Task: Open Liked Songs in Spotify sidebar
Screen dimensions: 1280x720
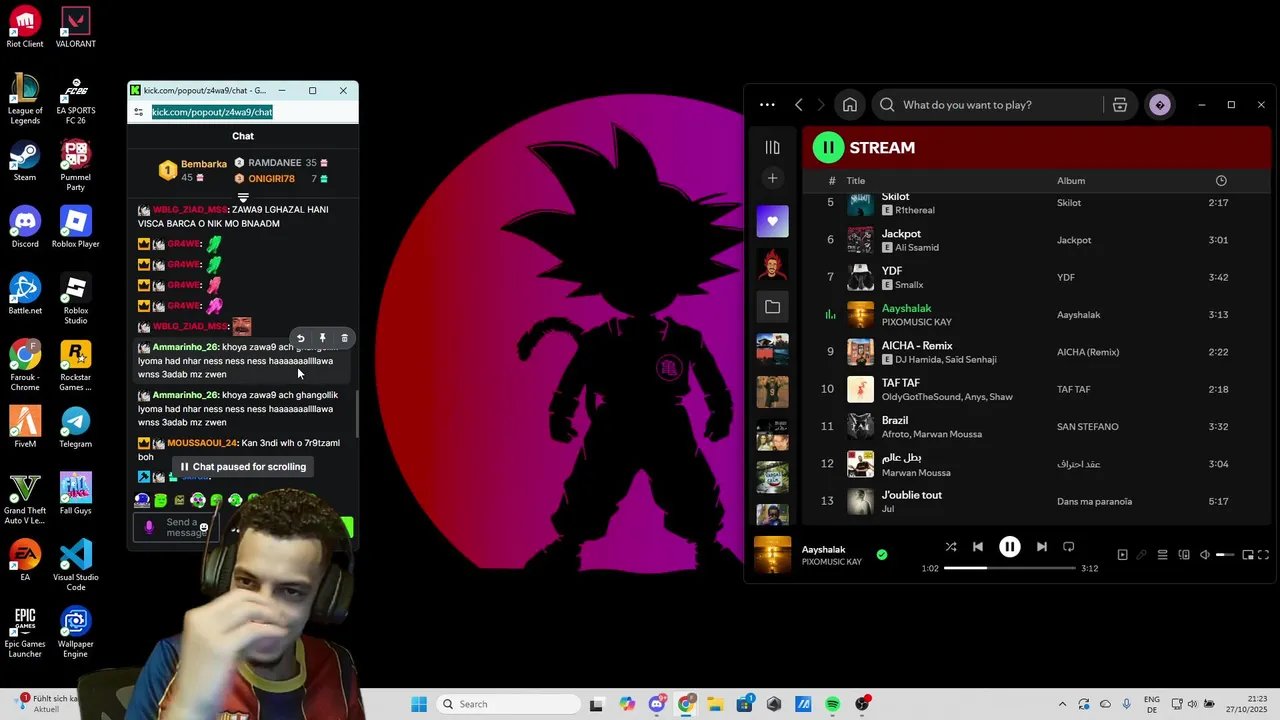Action: tap(772, 221)
